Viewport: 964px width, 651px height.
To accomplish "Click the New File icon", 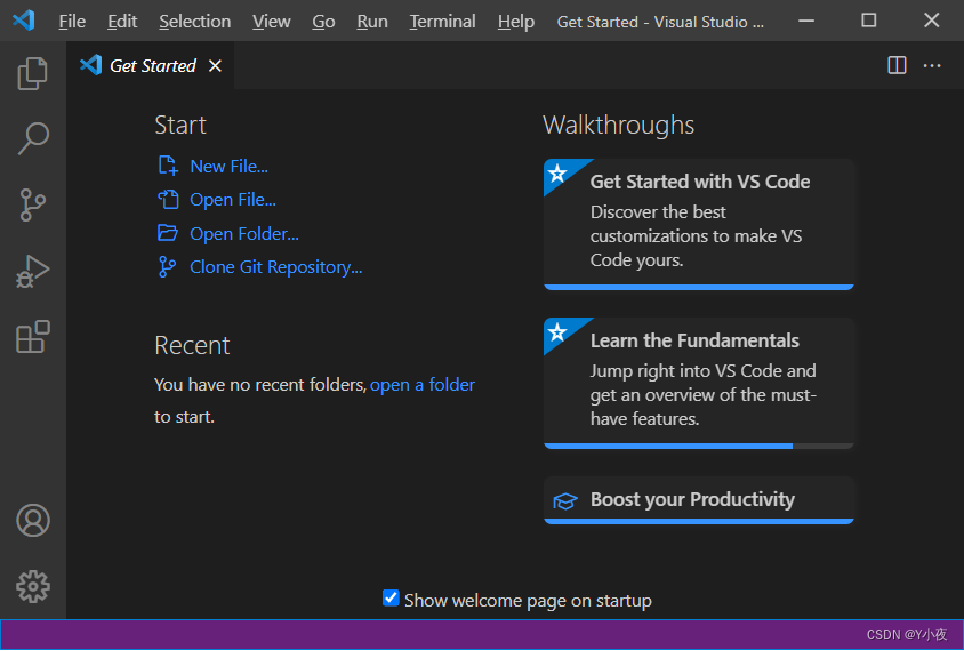I will tap(168, 165).
